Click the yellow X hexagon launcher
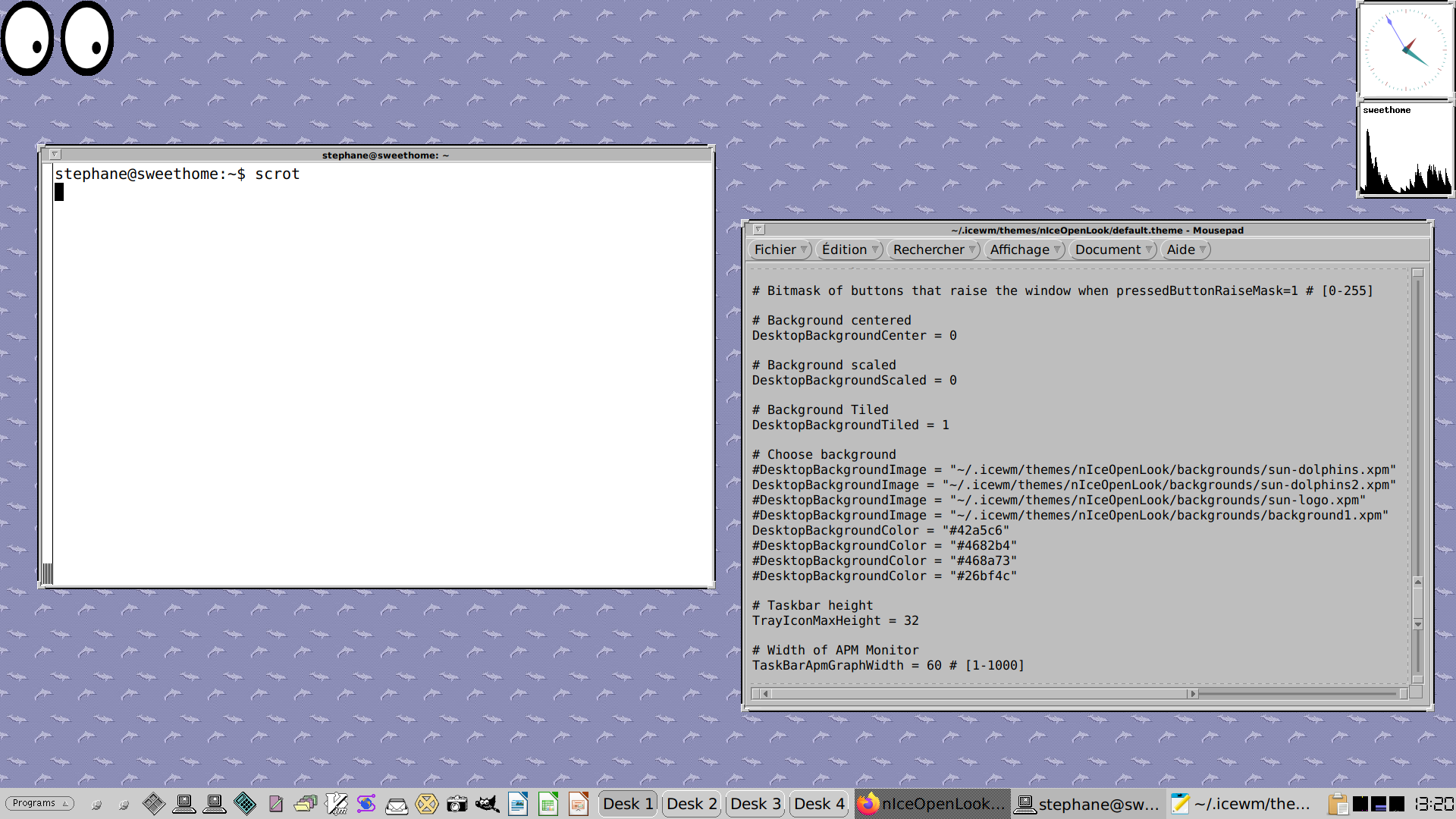The height and width of the screenshot is (819, 1456). (427, 804)
